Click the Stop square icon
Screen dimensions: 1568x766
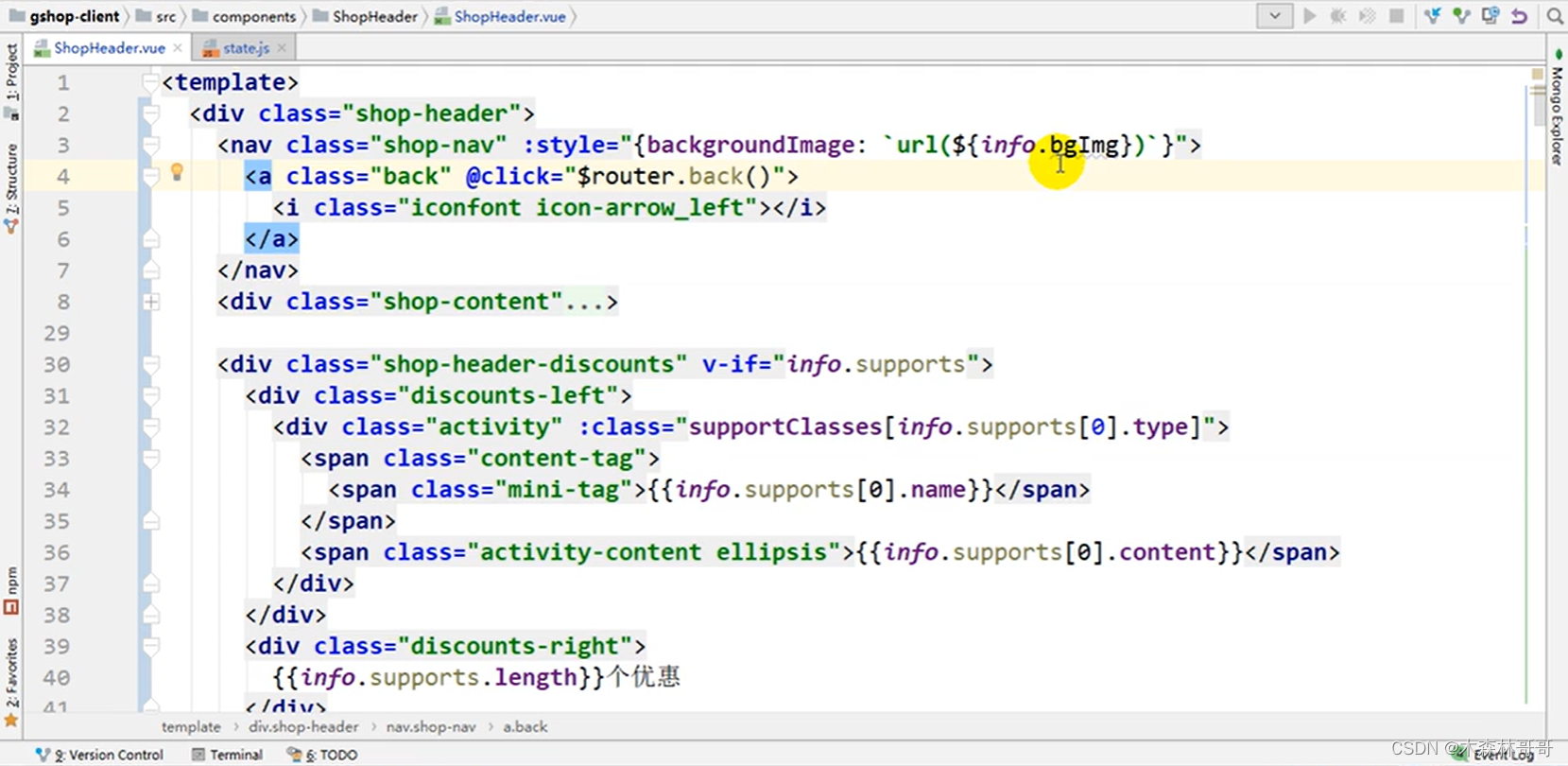(x=1396, y=16)
